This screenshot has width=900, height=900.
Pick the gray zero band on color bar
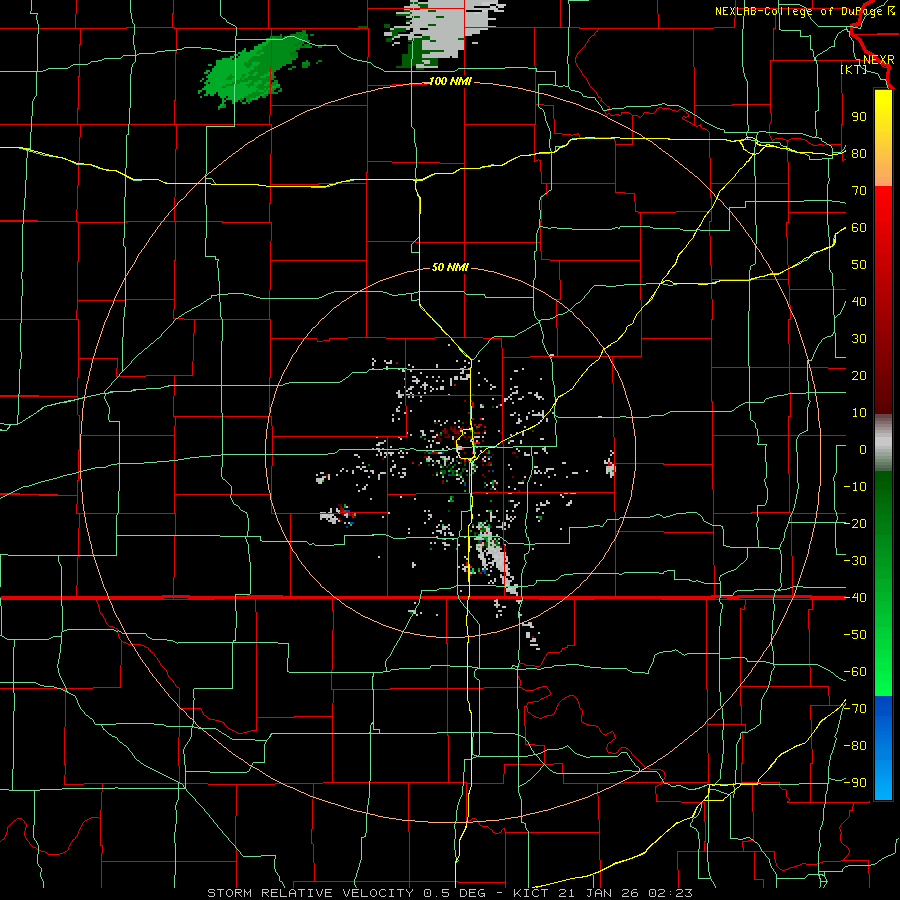coord(883,443)
